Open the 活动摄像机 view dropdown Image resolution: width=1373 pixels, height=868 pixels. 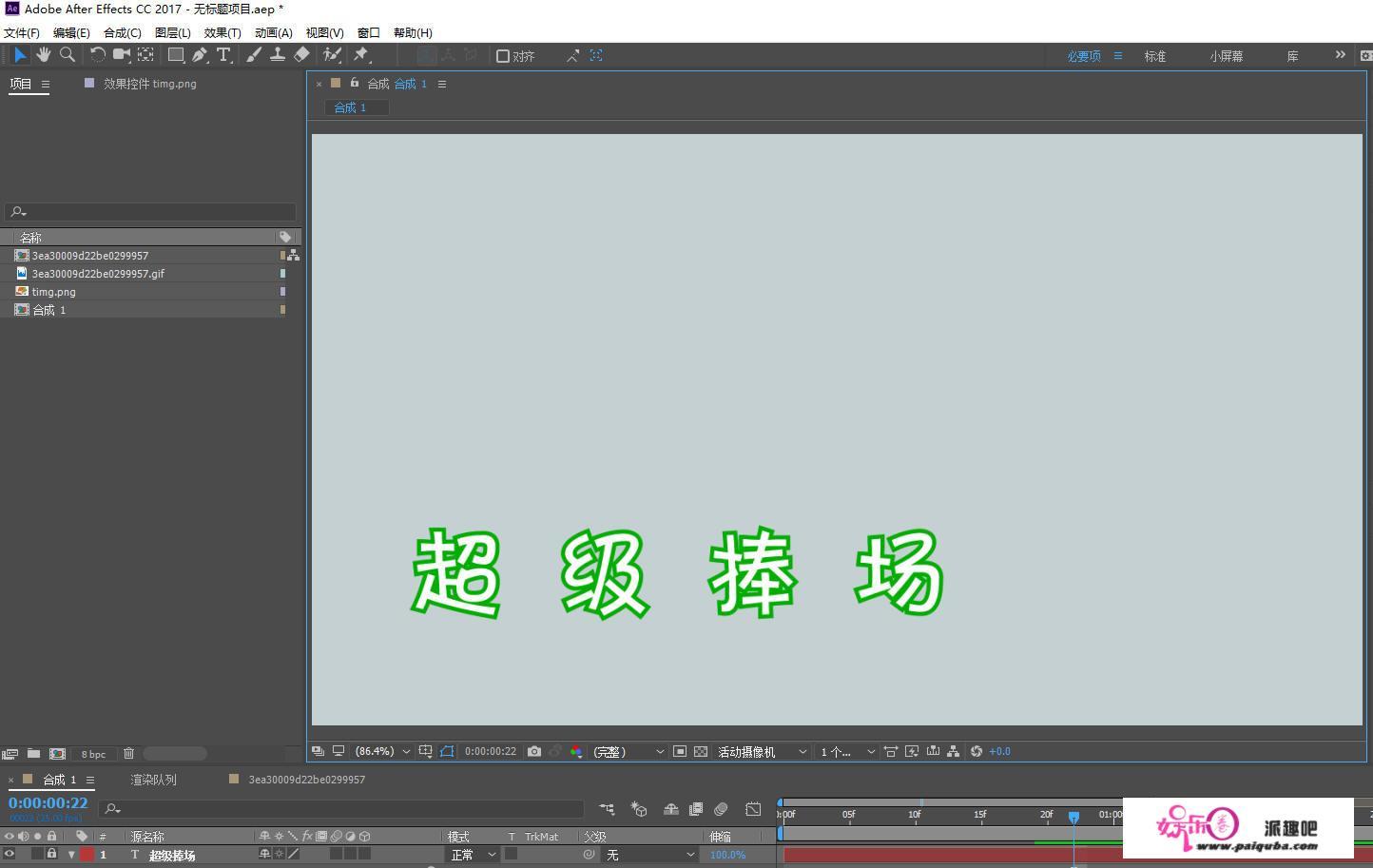click(x=763, y=751)
